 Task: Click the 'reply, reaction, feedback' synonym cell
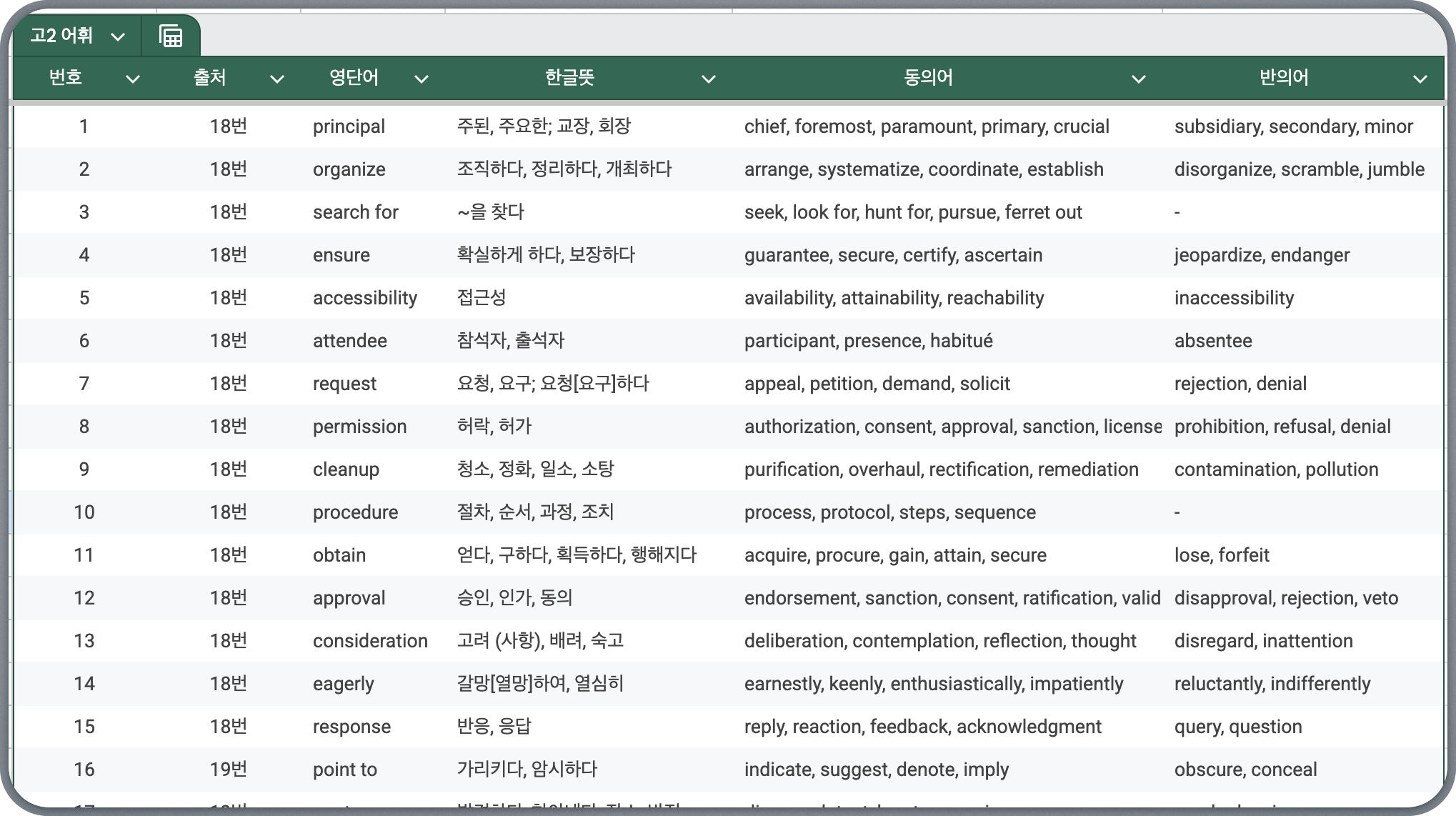(922, 727)
